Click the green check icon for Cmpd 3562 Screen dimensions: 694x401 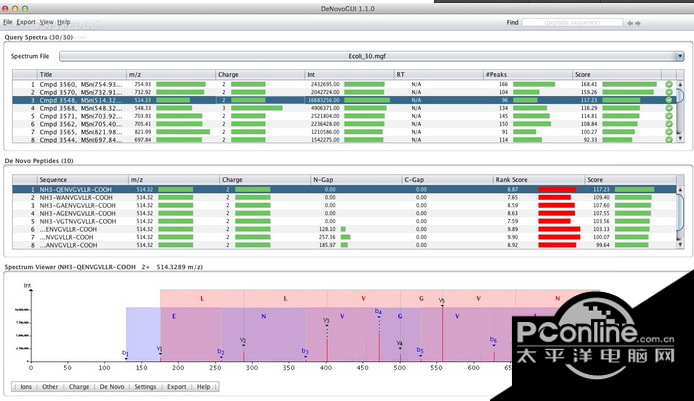pos(669,124)
